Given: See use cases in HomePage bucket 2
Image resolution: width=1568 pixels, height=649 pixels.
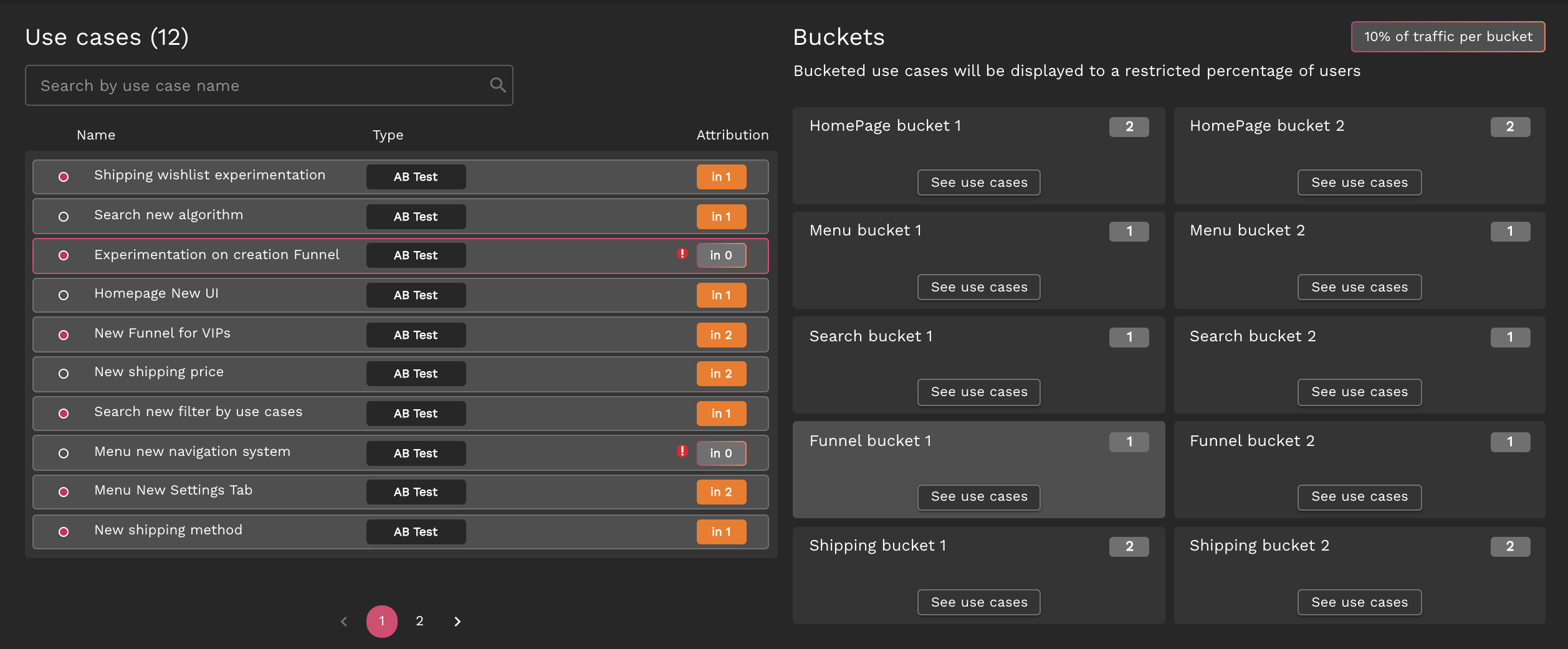Looking at the screenshot, I should click(1359, 182).
